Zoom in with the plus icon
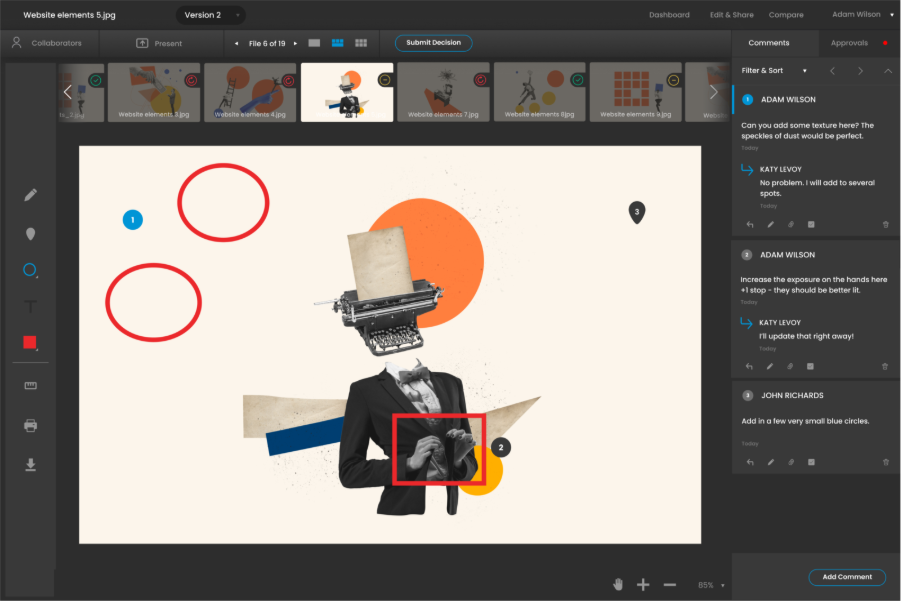 coord(644,583)
